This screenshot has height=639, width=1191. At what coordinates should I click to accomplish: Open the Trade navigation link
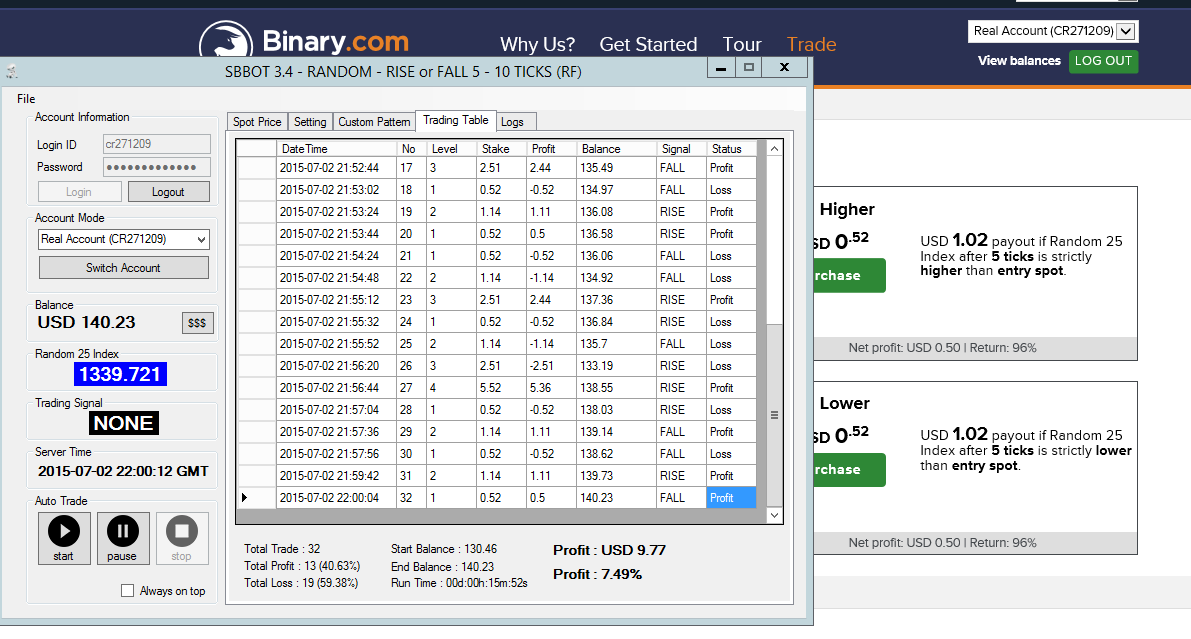(811, 44)
